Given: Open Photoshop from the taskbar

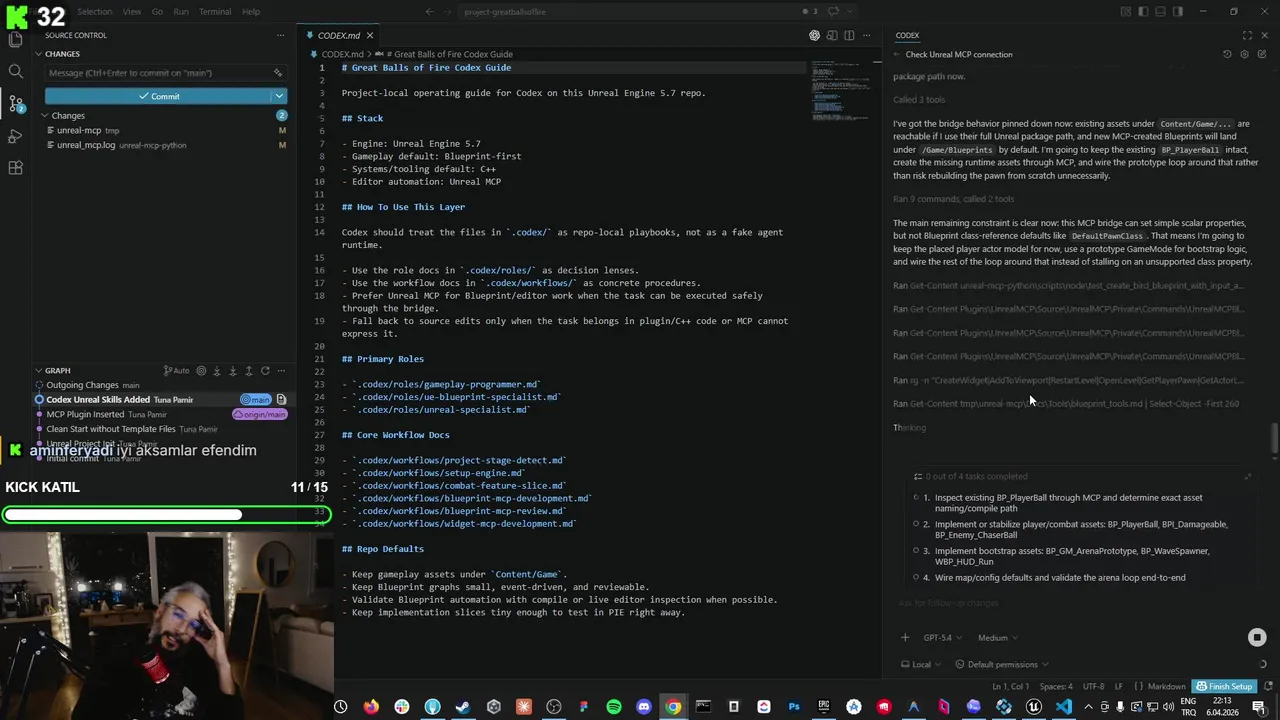Looking at the screenshot, I should [x=794, y=707].
